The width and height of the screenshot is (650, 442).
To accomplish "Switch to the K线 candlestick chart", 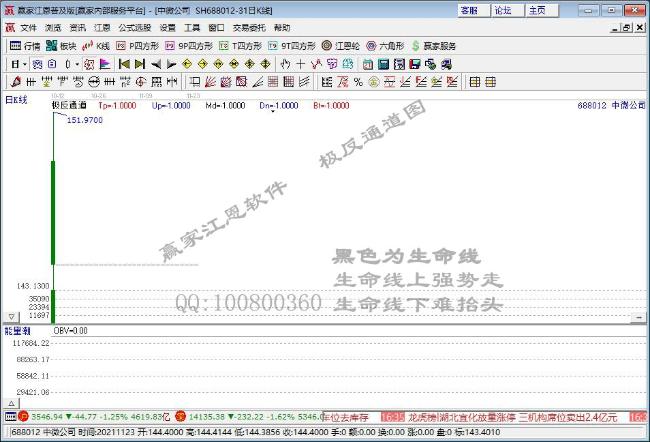I will tap(96, 46).
